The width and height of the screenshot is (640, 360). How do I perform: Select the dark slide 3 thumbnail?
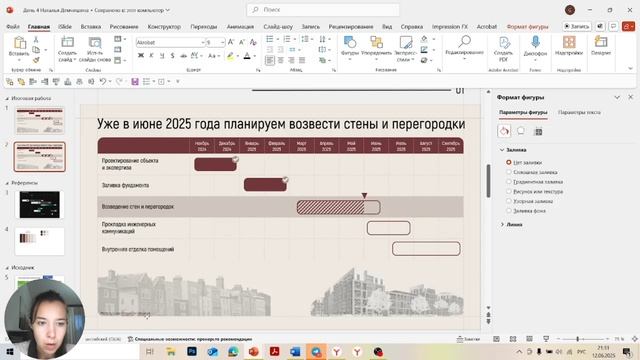tap(40, 204)
